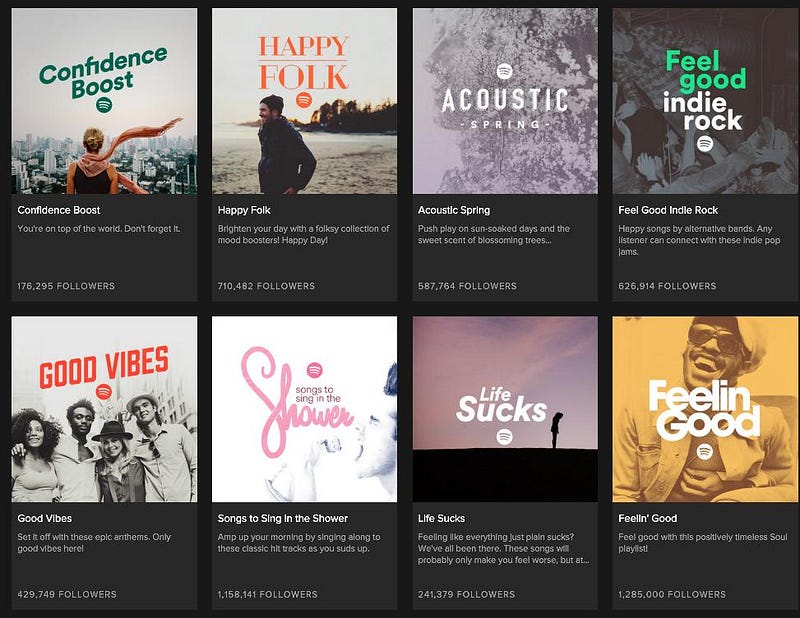800x618 pixels.
Task: Open the Acoustic Spring title link
Action: [455, 210]
